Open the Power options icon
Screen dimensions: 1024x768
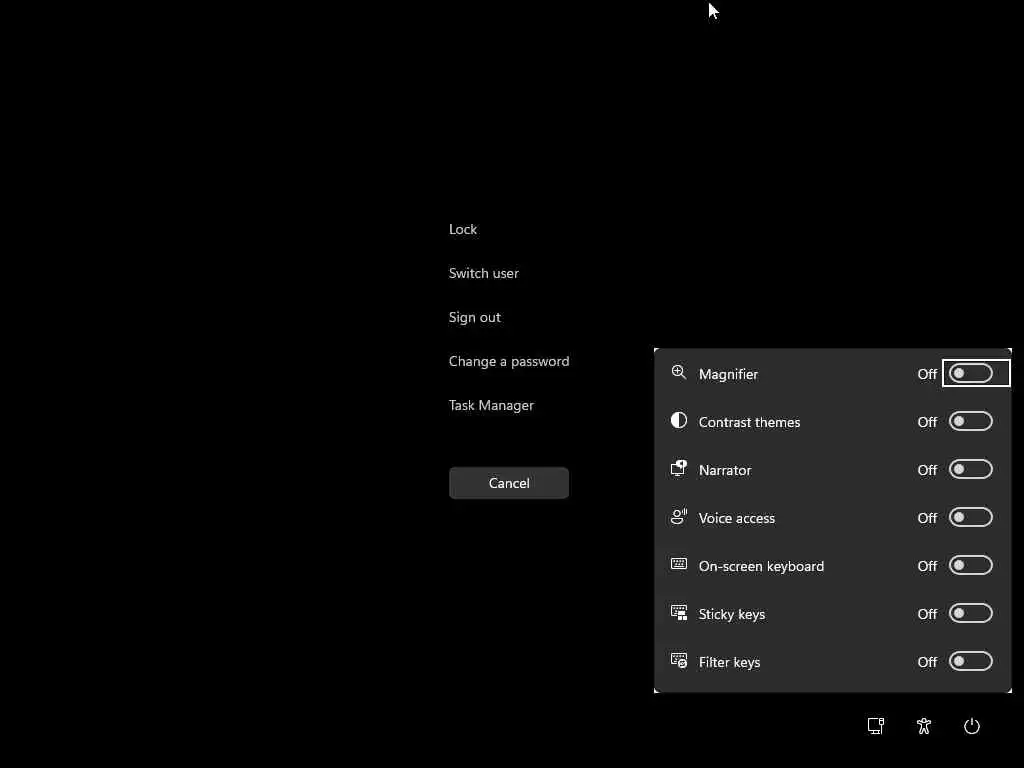point(972,726)
